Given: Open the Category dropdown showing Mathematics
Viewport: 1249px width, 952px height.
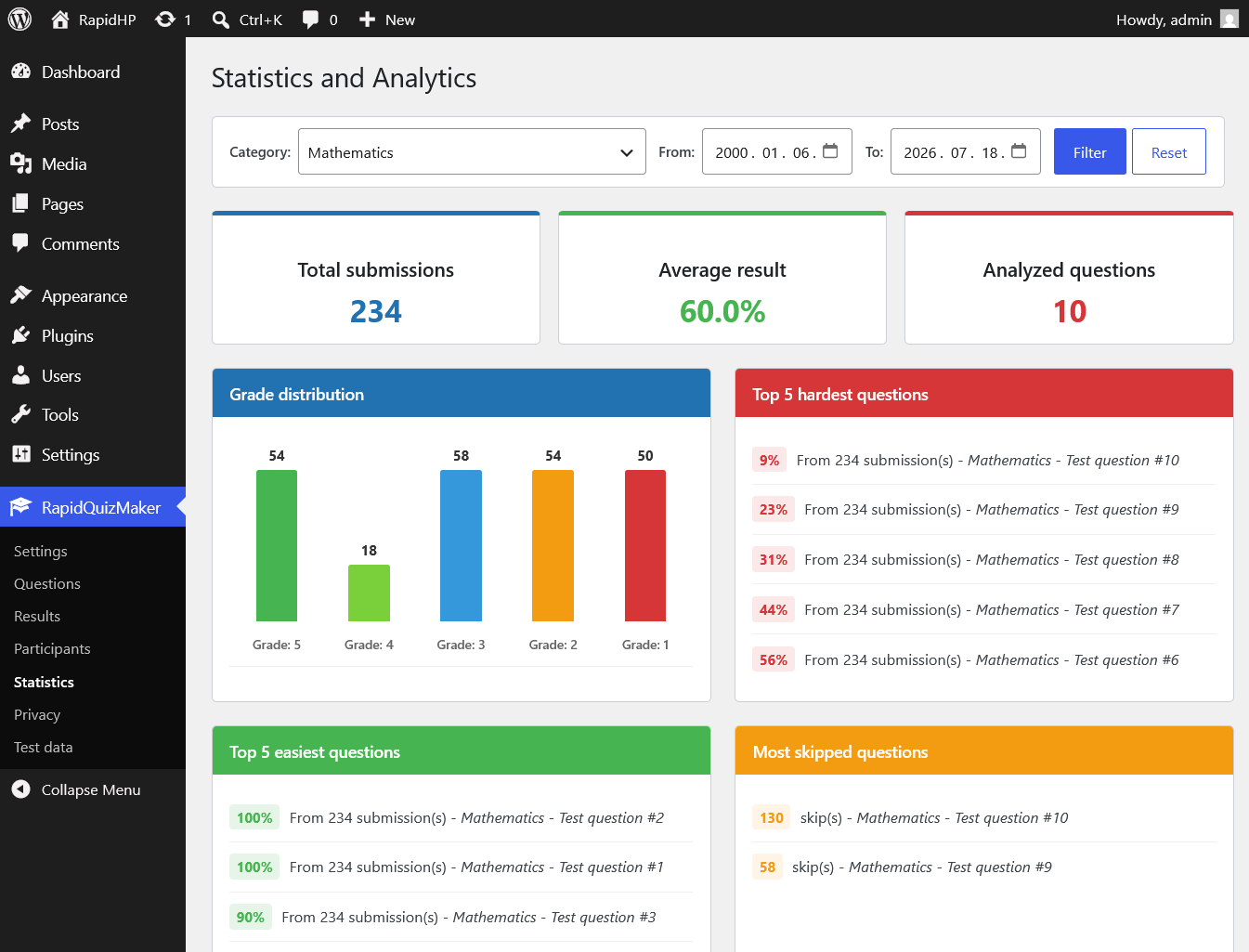Looking at the screenshot, I should (x=472, y=151).
